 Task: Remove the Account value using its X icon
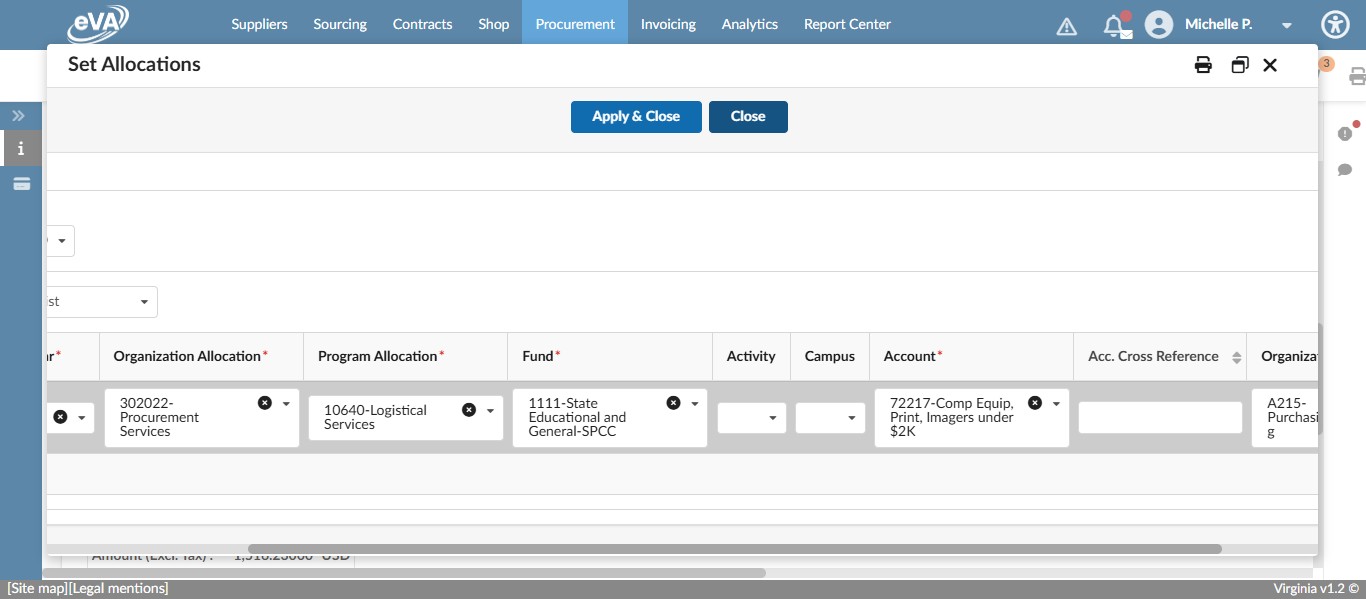click(x=1035, y=402)
